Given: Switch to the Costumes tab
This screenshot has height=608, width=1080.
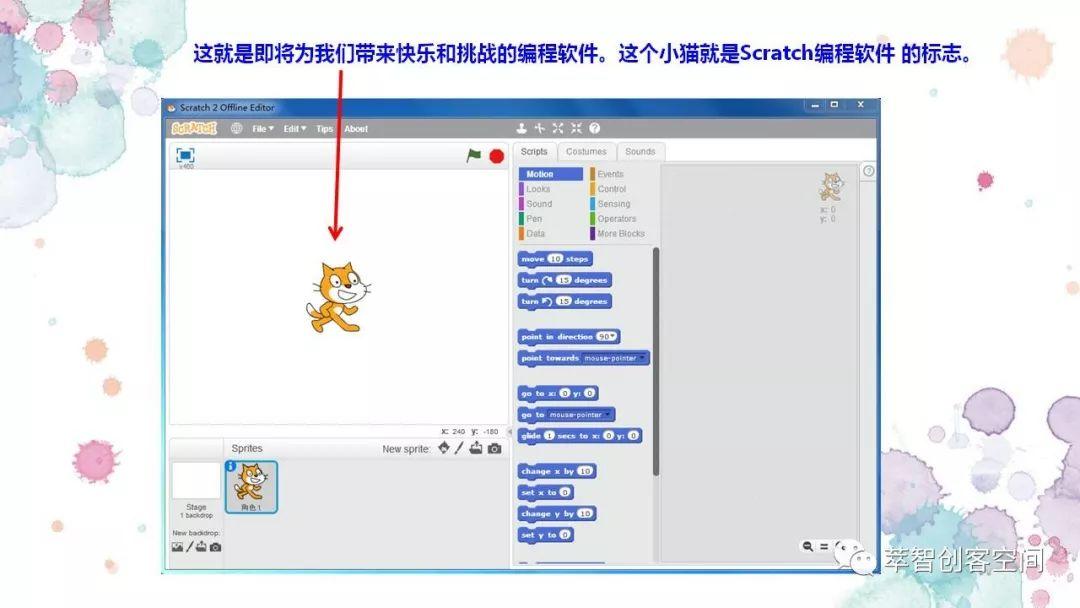Looking at the screenshot, I should point(586,151).
